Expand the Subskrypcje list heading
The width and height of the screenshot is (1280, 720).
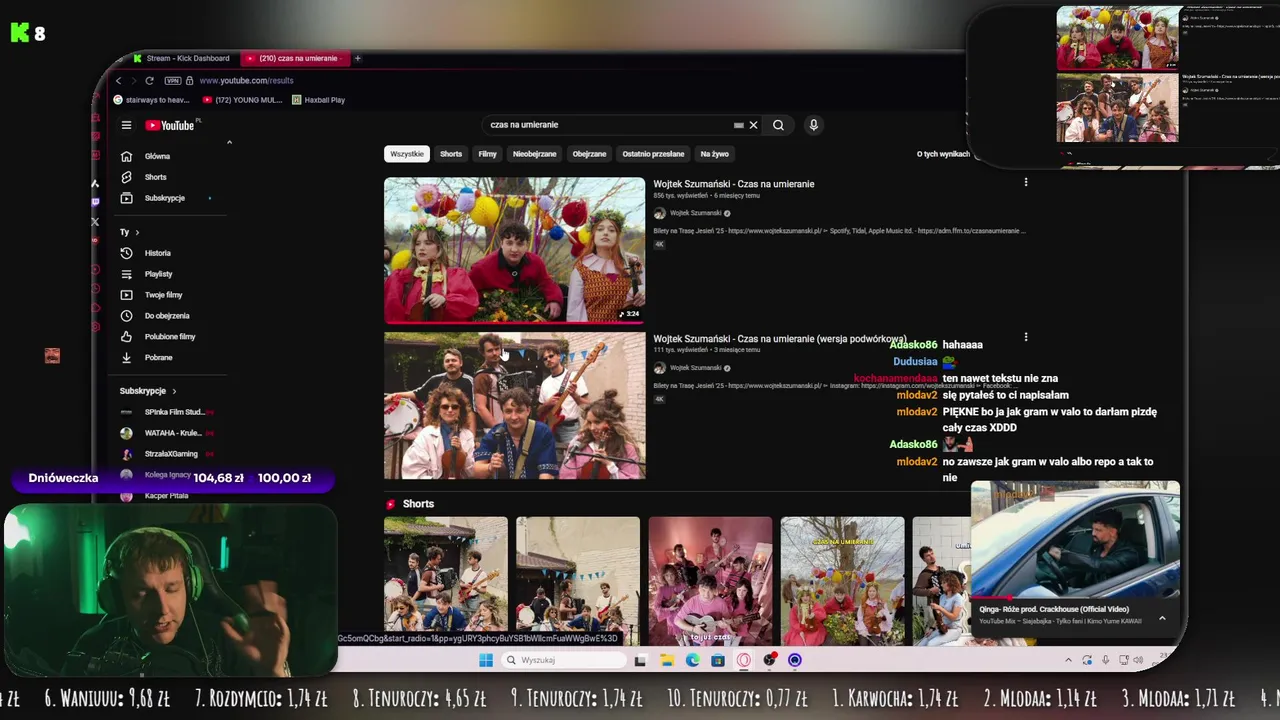(148, 391)
